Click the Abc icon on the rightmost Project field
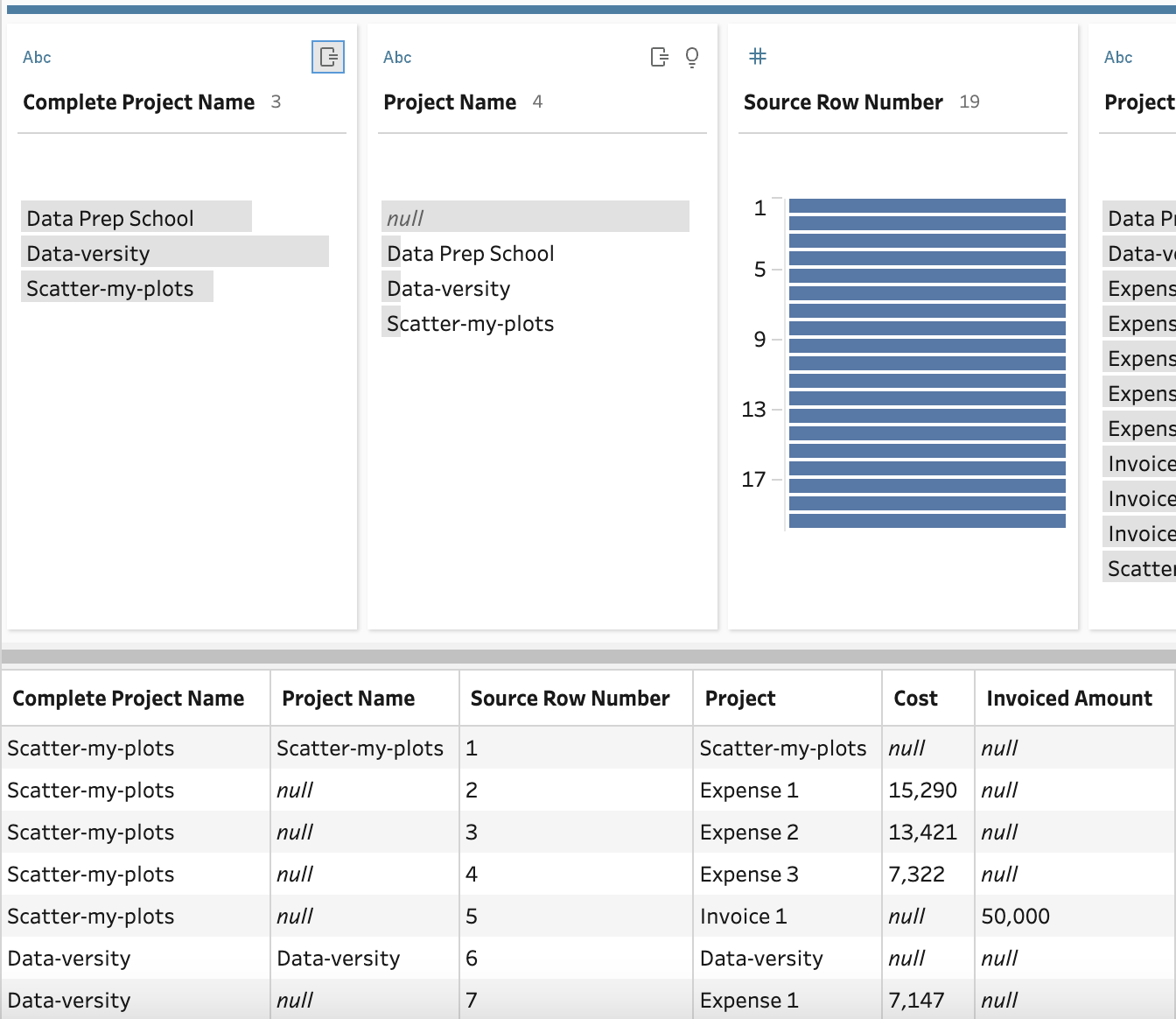The height and width of the screenshot is (1019, 1176). click(x=1118, y=57)
